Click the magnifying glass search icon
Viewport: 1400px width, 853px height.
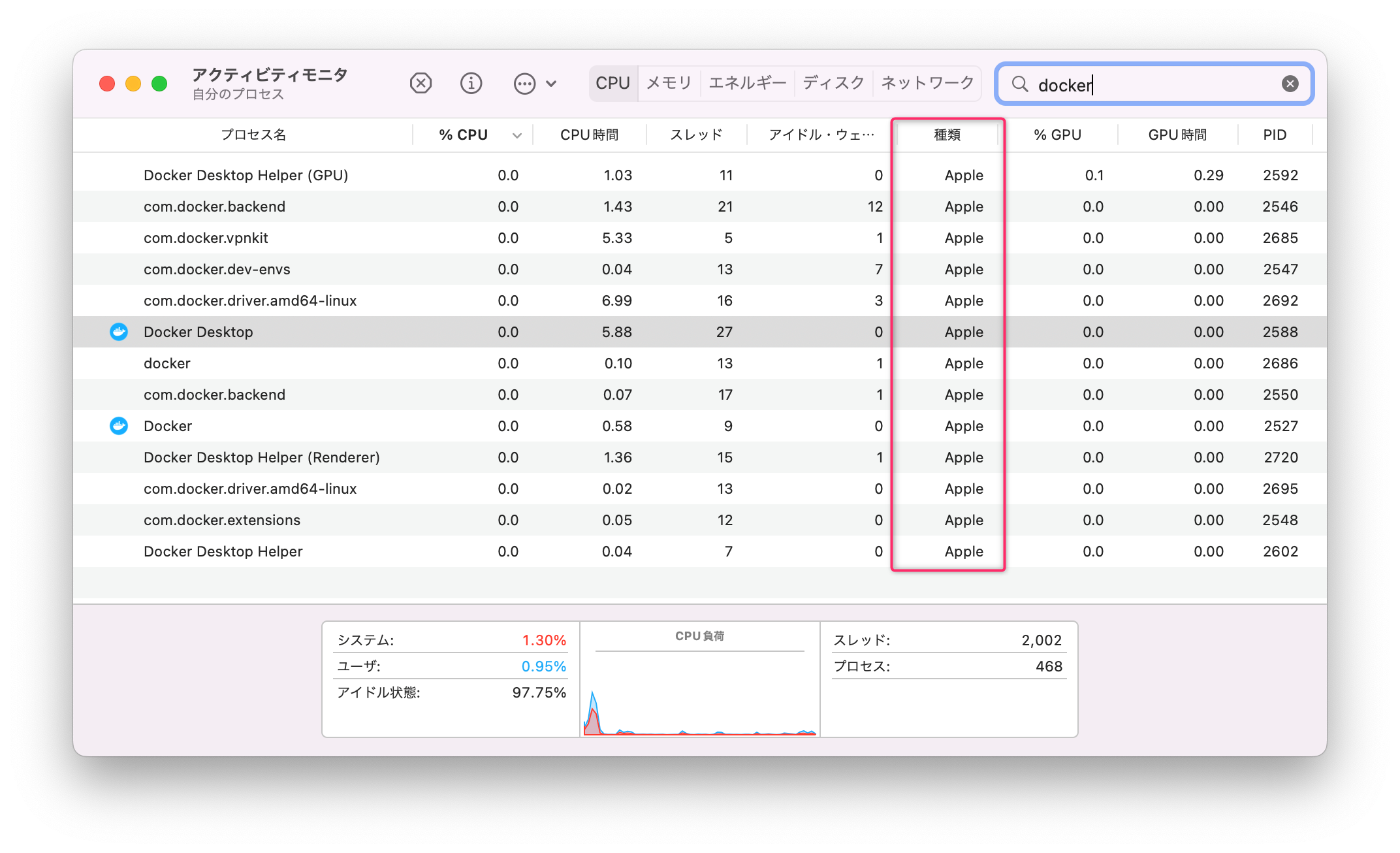click(x=1019, y=84)
